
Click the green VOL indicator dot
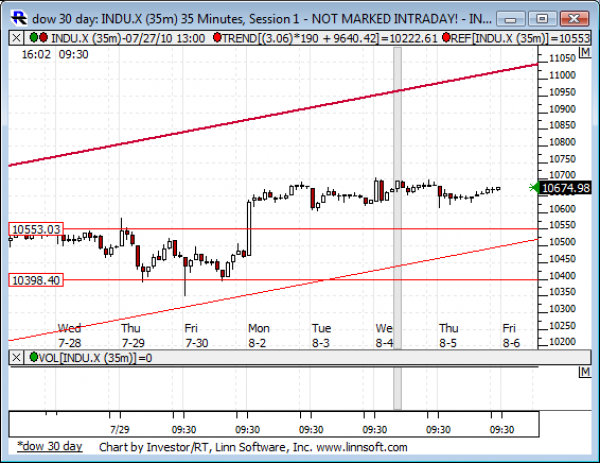[x=34, y=357]
